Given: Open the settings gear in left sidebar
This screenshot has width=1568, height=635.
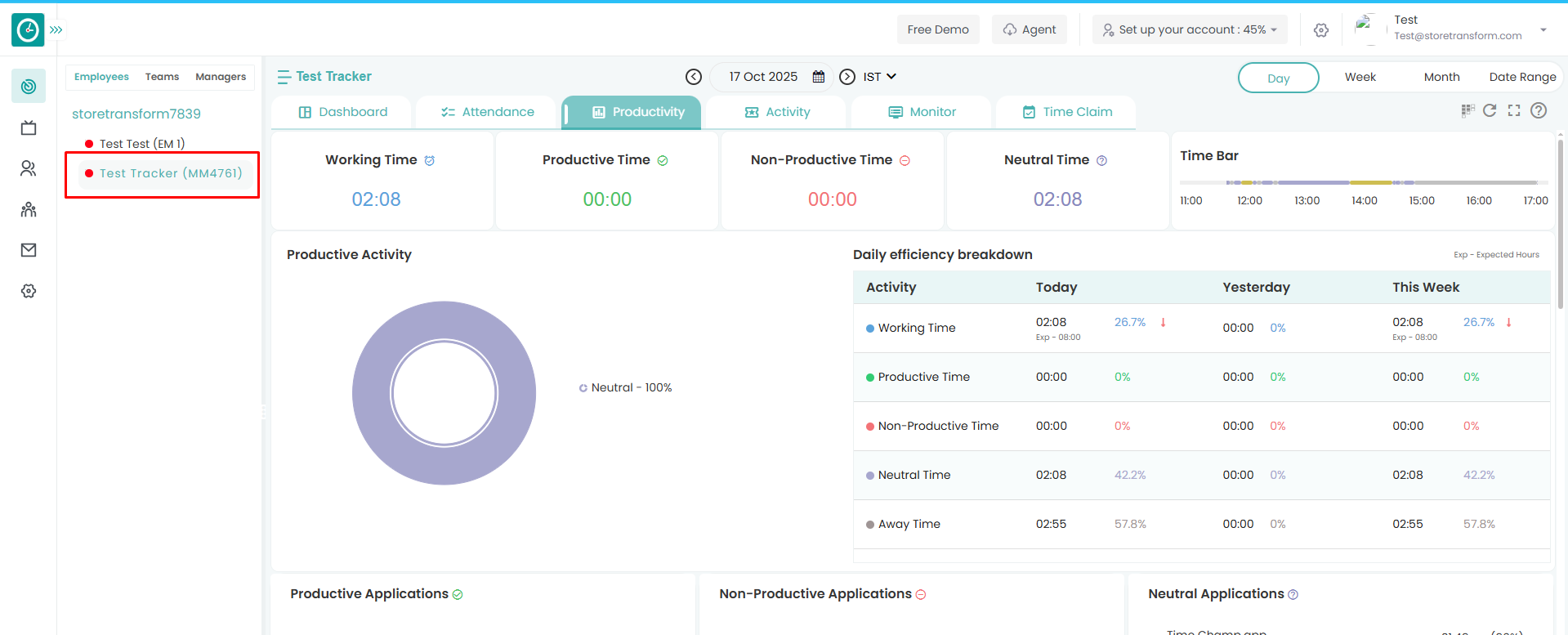Looking at the screenshot, I should [29, 291].
